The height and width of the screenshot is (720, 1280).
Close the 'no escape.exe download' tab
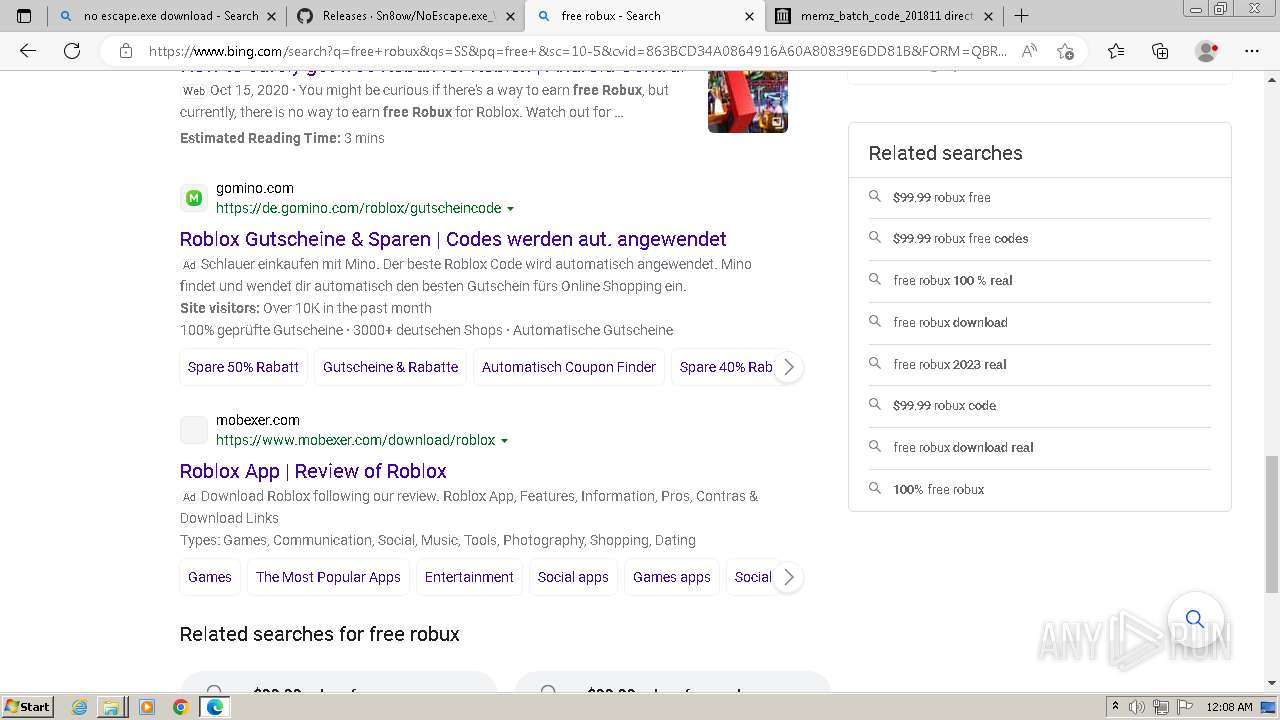(271, 16)
